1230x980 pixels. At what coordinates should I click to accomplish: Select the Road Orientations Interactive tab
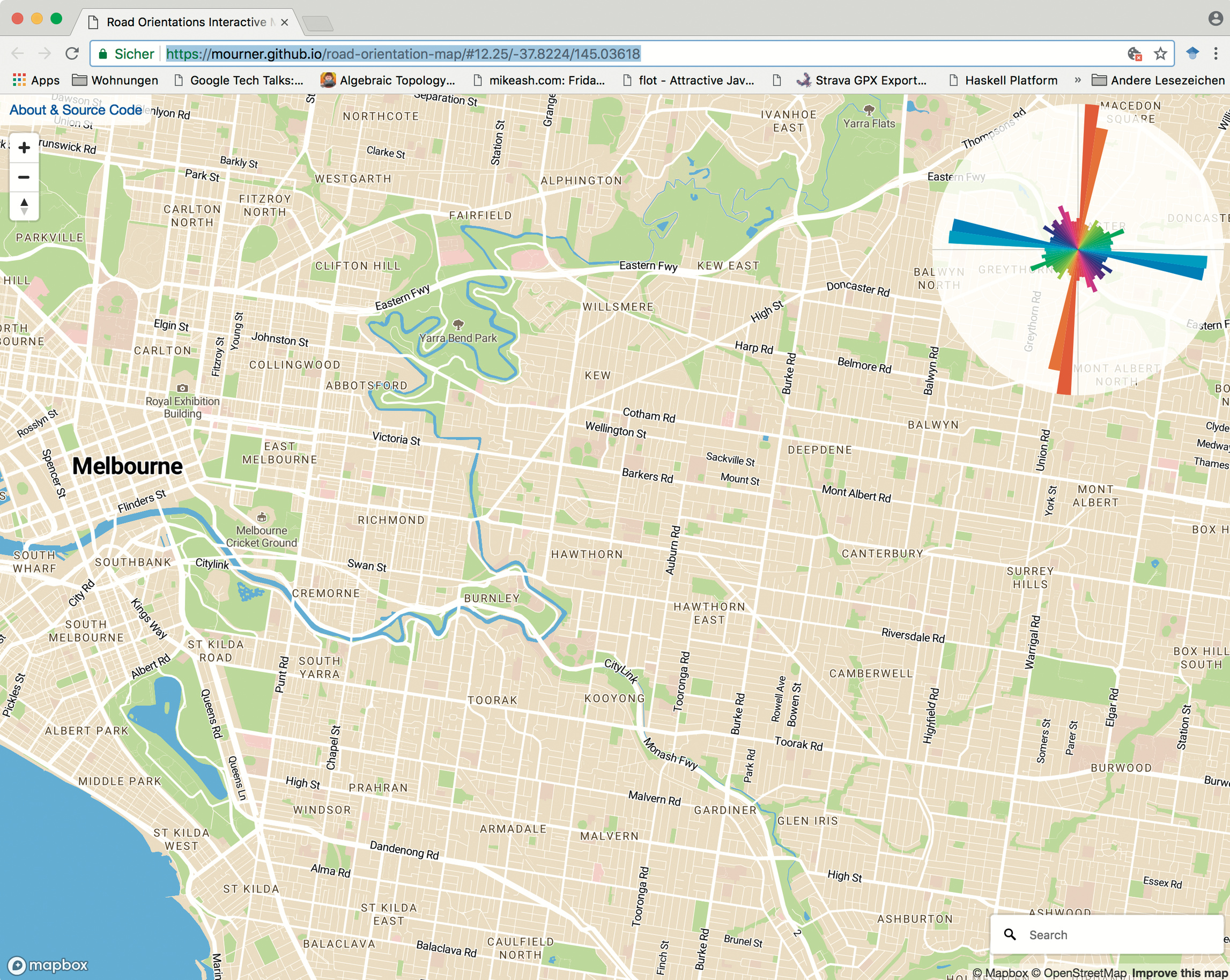click(x=186, y=21)
